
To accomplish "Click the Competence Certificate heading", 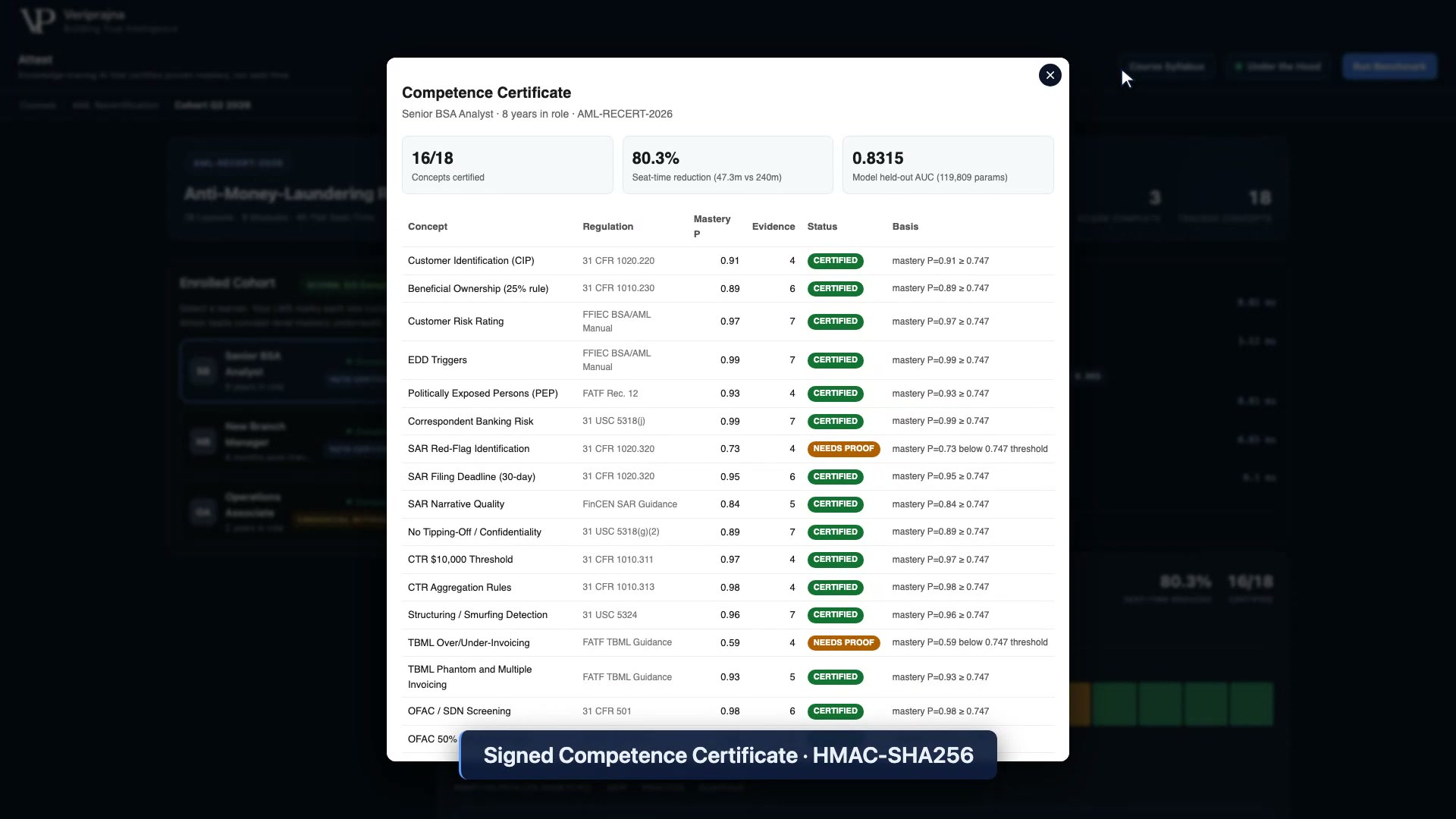I will pos(486,93).
